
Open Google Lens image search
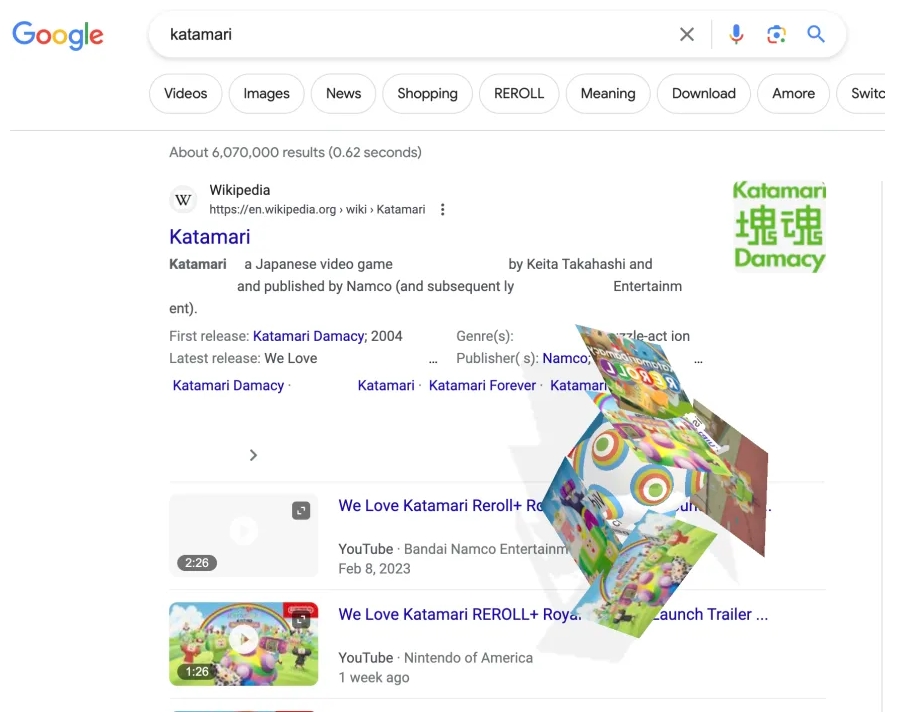coord(776,34)
